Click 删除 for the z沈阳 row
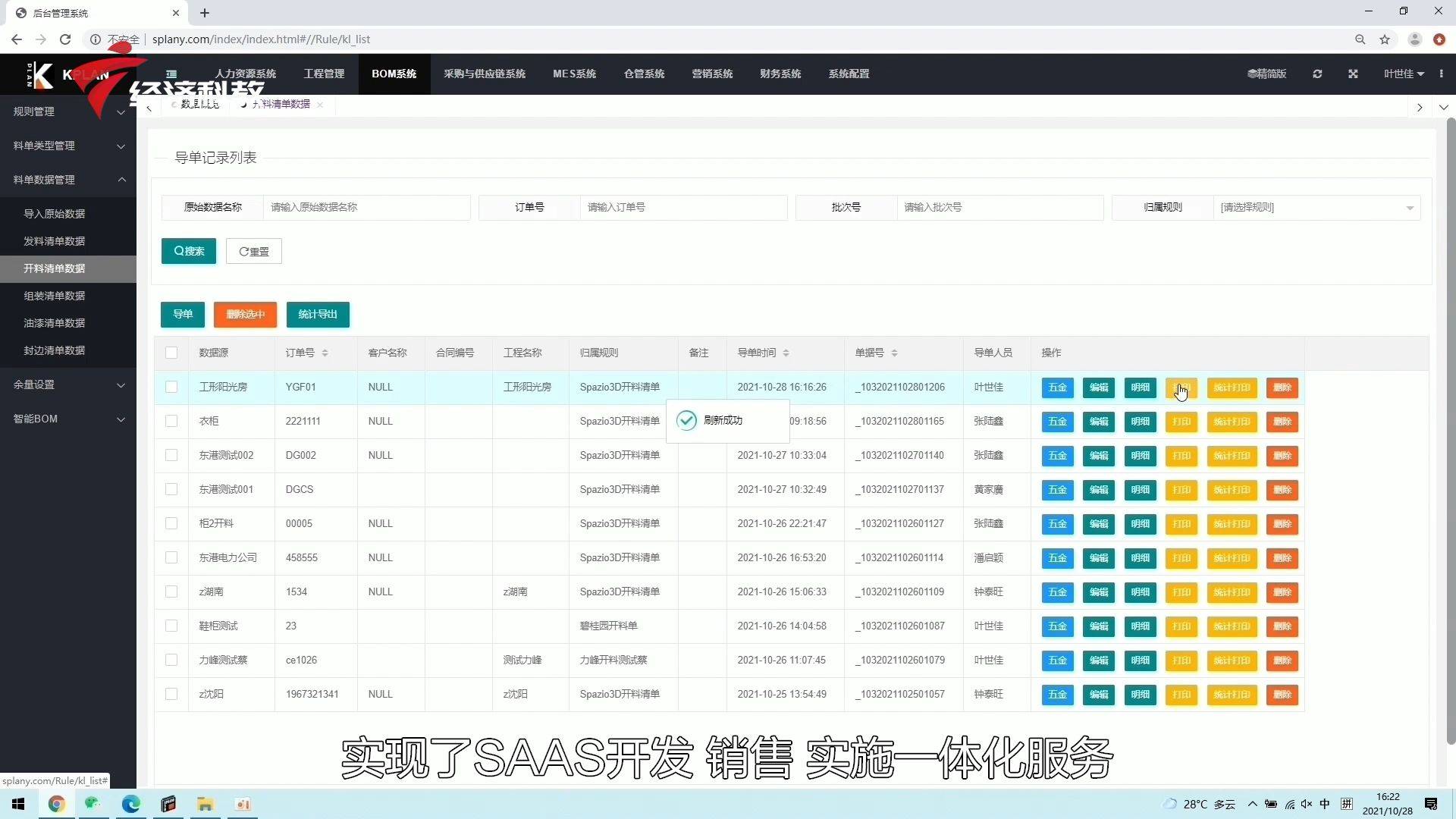 click(x=1282, y=695)
